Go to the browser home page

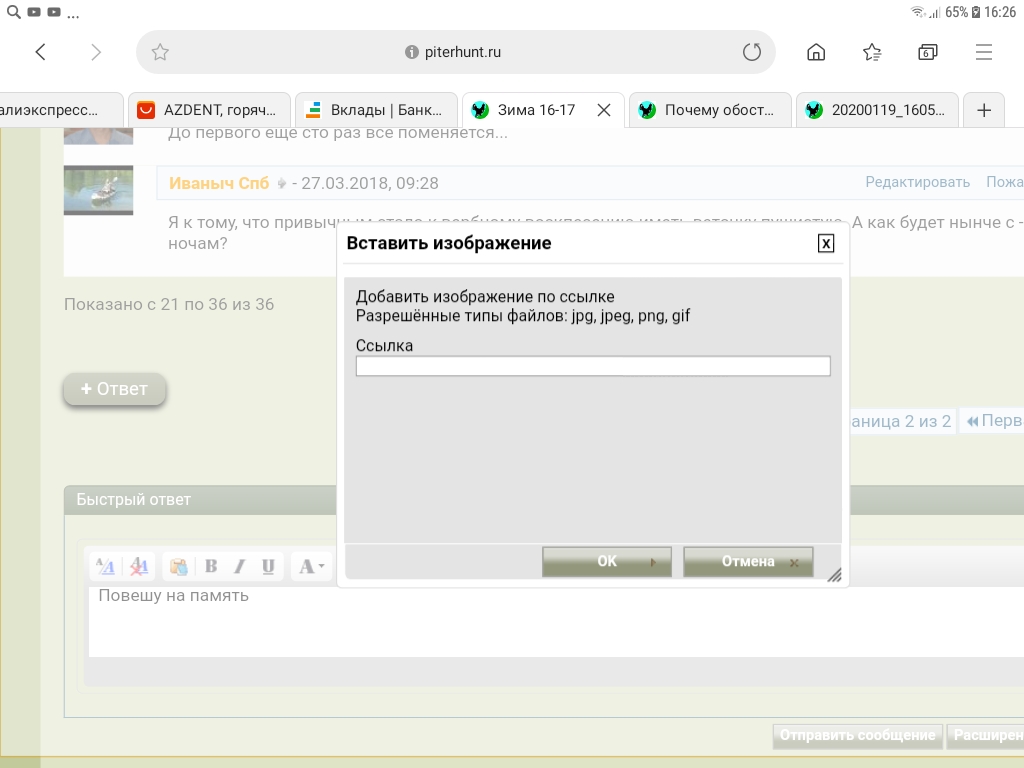pyautogui.click(x=816, y=52)
